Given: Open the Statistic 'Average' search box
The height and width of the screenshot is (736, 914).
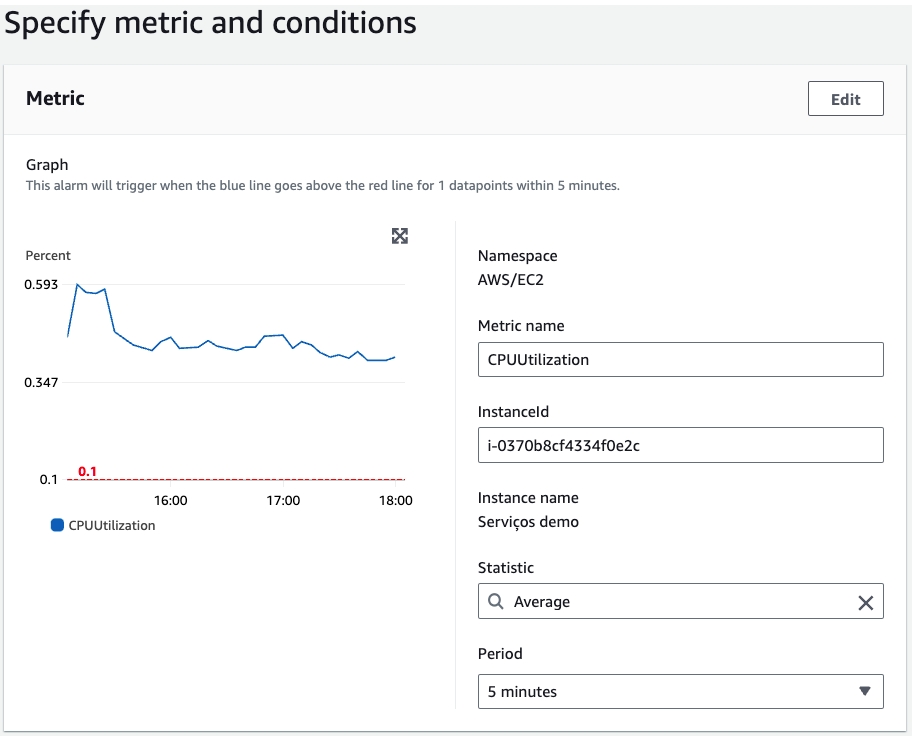Looking at the screenshot, I should pos(680,602).
